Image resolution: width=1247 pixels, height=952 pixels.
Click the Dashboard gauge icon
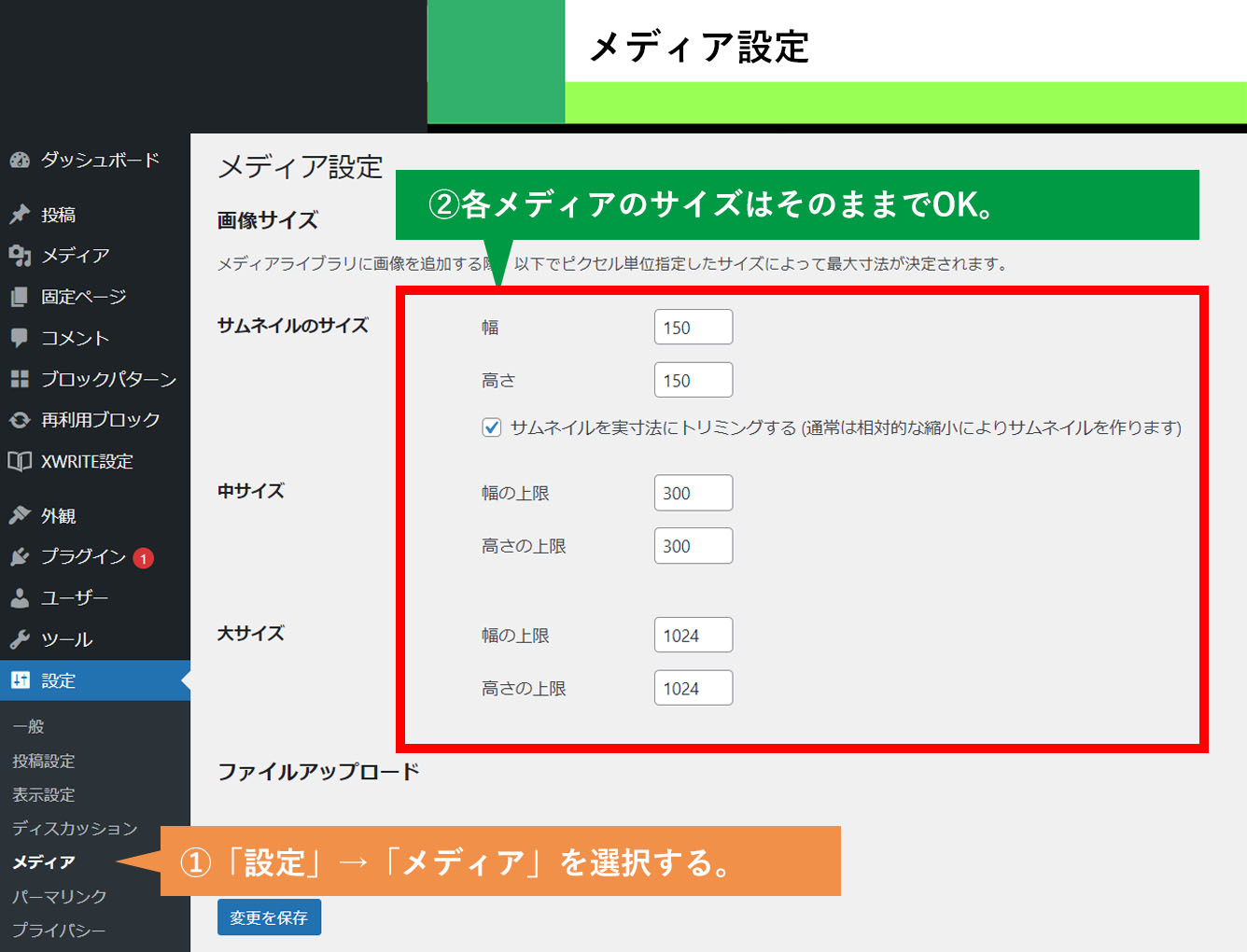[20, 160]
